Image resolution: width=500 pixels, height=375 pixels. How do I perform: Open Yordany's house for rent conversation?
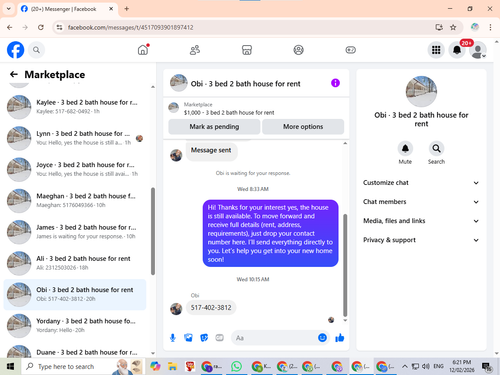click(75, 325)
